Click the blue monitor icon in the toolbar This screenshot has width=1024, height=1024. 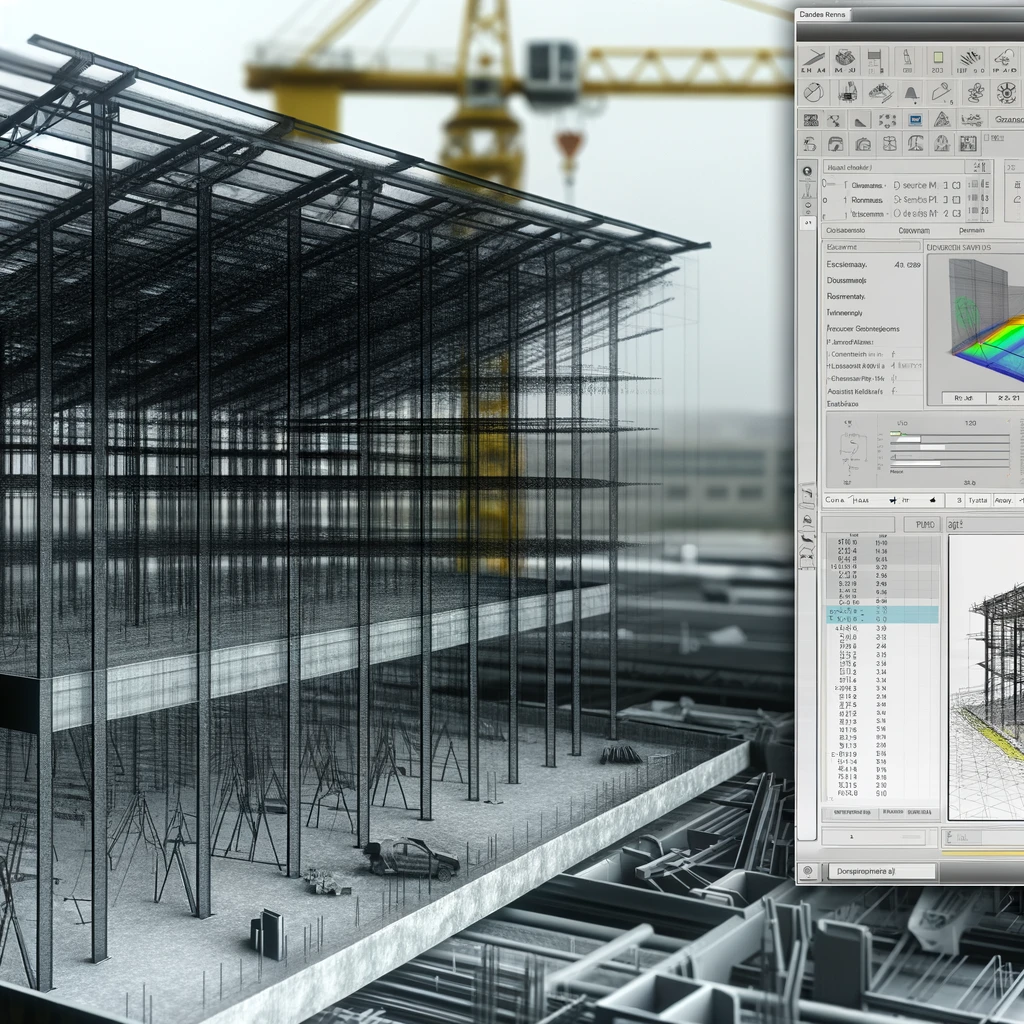tap(914, 120)
